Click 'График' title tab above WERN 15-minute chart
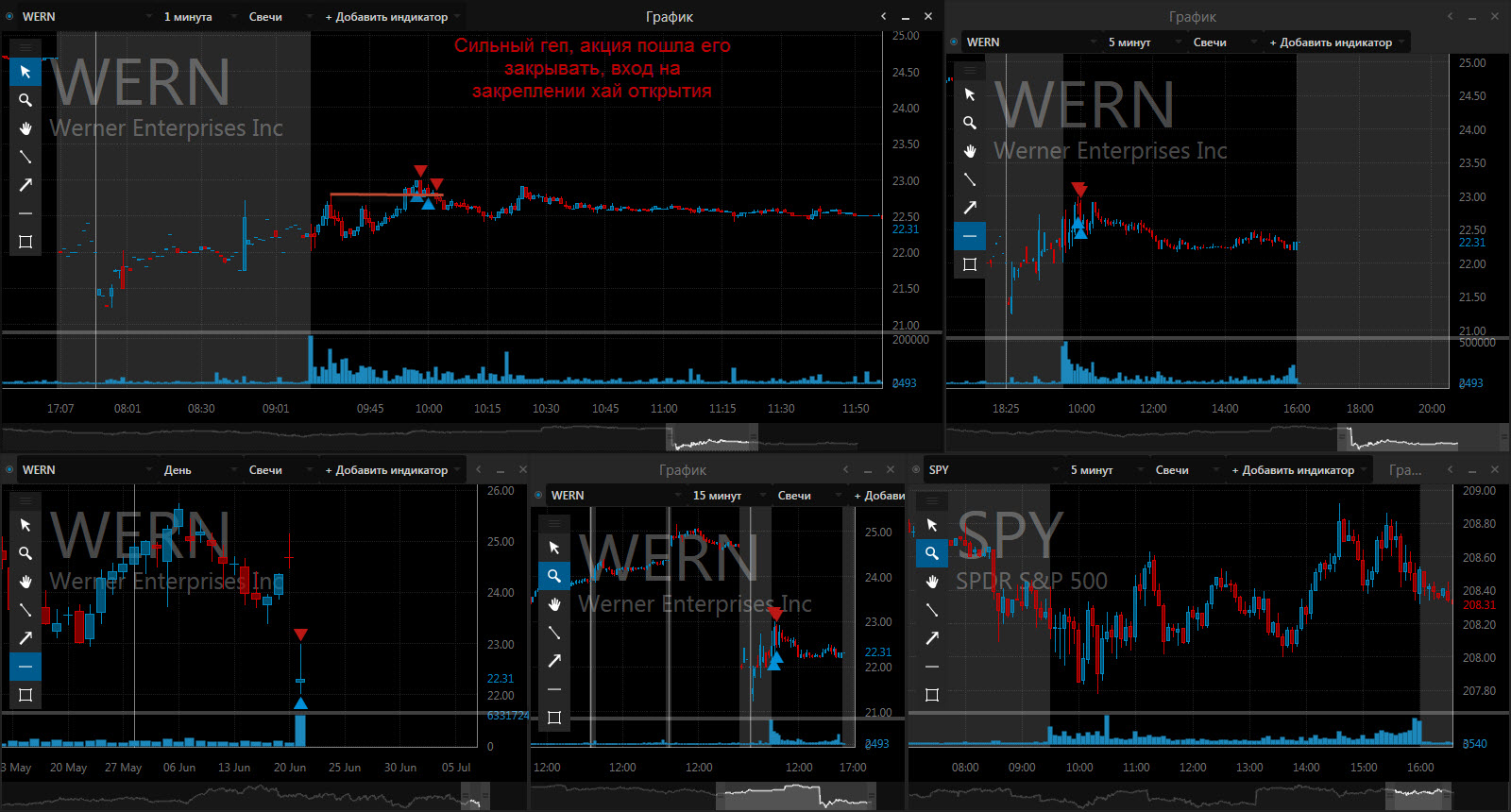The image size is (1511, 812). pos(683,470)
